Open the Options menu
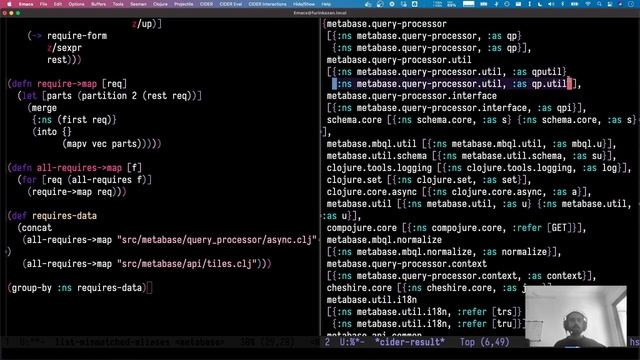This screenshot has height=360, width=640. [x=76, y=4]
